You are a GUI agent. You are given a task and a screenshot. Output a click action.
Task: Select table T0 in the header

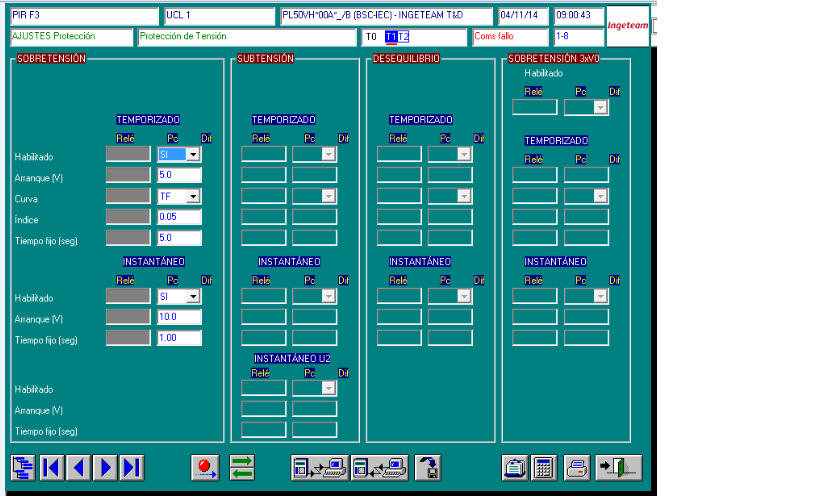click(x=371, y=37)
